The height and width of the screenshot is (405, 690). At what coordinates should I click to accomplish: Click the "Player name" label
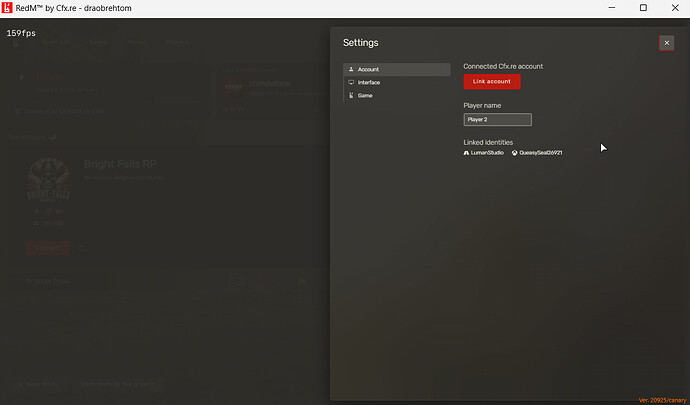pyautogui.click(x=482, y=106)
